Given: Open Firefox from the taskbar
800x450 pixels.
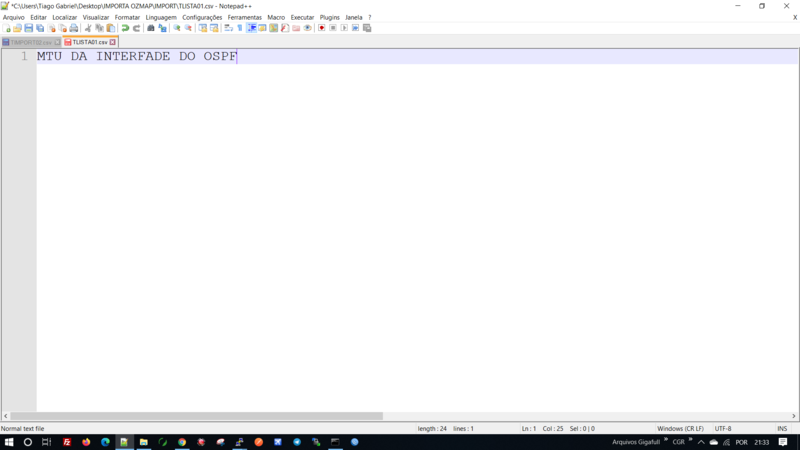Looking at the screenshot, I should [x=86, y=442].
